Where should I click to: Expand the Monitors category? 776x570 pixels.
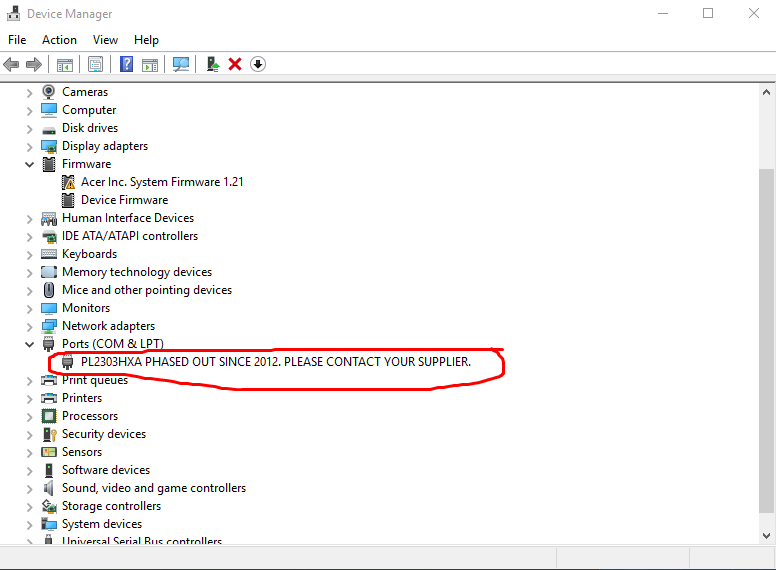click(x=29, y=309)
